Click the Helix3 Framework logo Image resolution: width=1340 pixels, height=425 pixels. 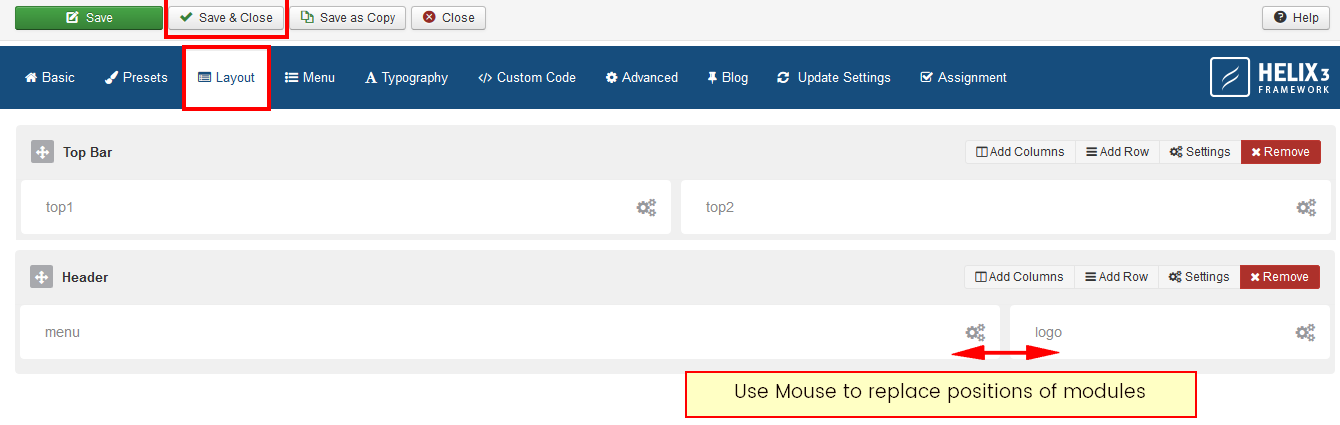tap(1270, 77)
